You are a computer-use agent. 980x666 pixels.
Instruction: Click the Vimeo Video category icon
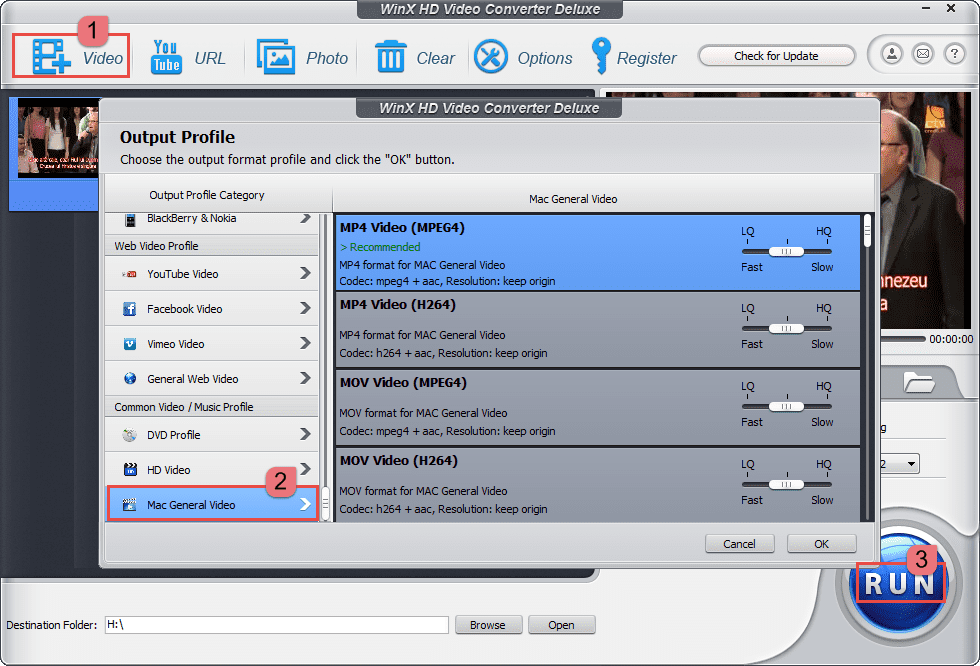pyautogui.click(x=130, y=344)
